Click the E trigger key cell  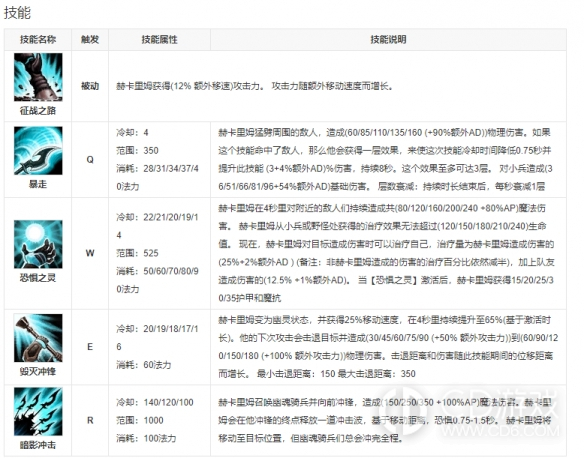pos(90,347)
